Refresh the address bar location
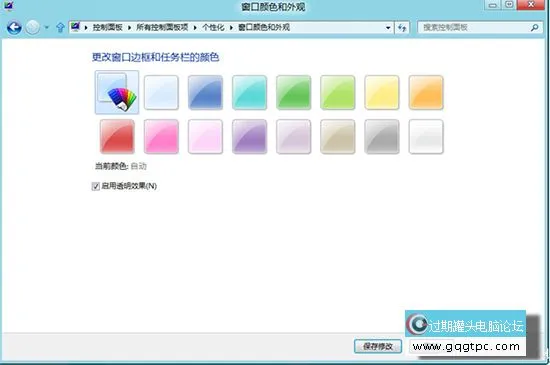550x365 pixels. pos(402,28)
